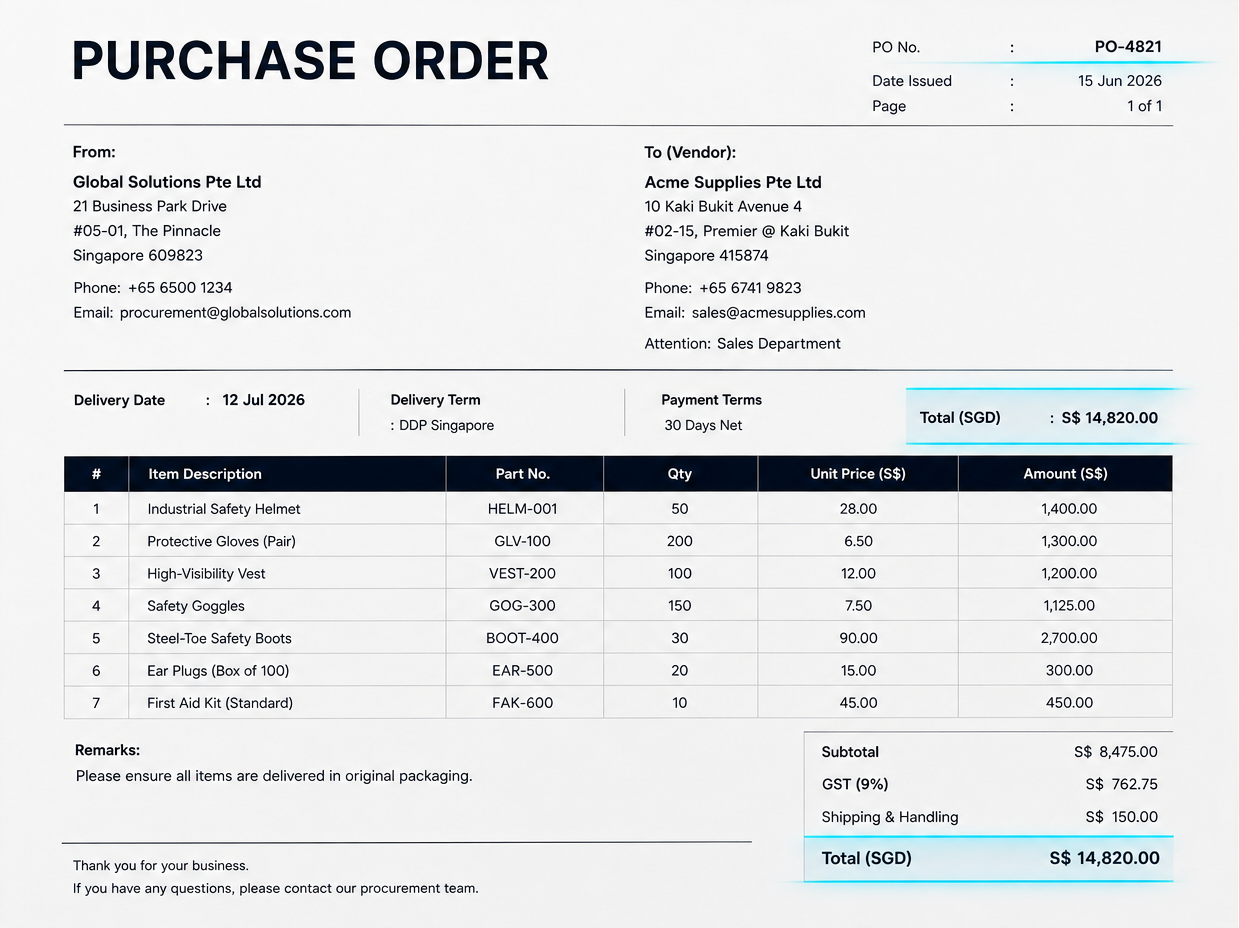Viewport: 1239px width, 928px height.
Task: Click the amount 300.00 for ear plugs
Action: click(x=1069, y=671)
